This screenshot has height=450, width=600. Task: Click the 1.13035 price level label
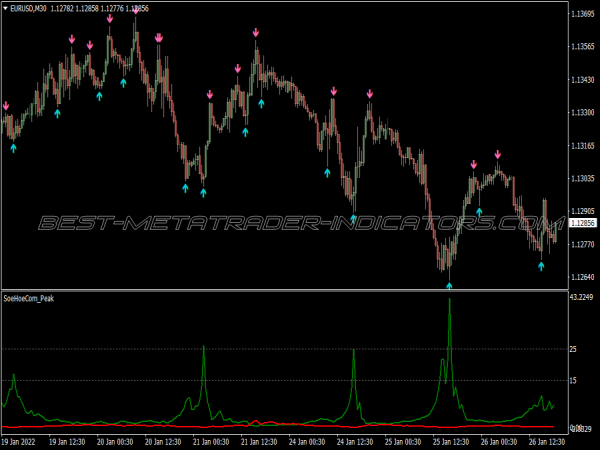(x=582, y=178)
